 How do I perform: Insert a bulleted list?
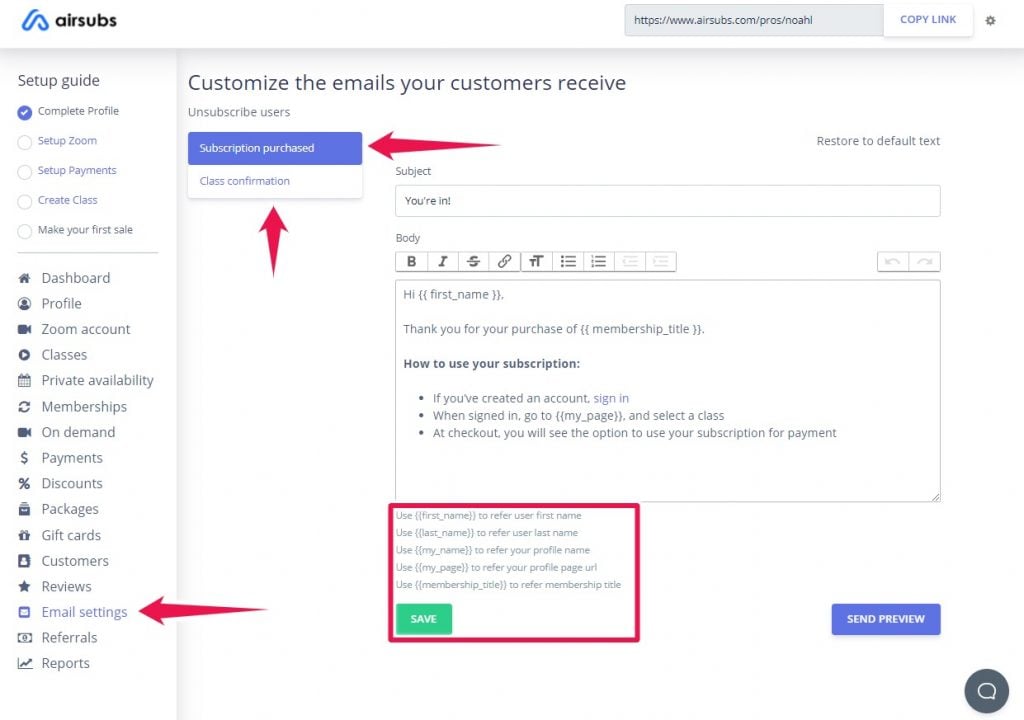pos(568,261)
